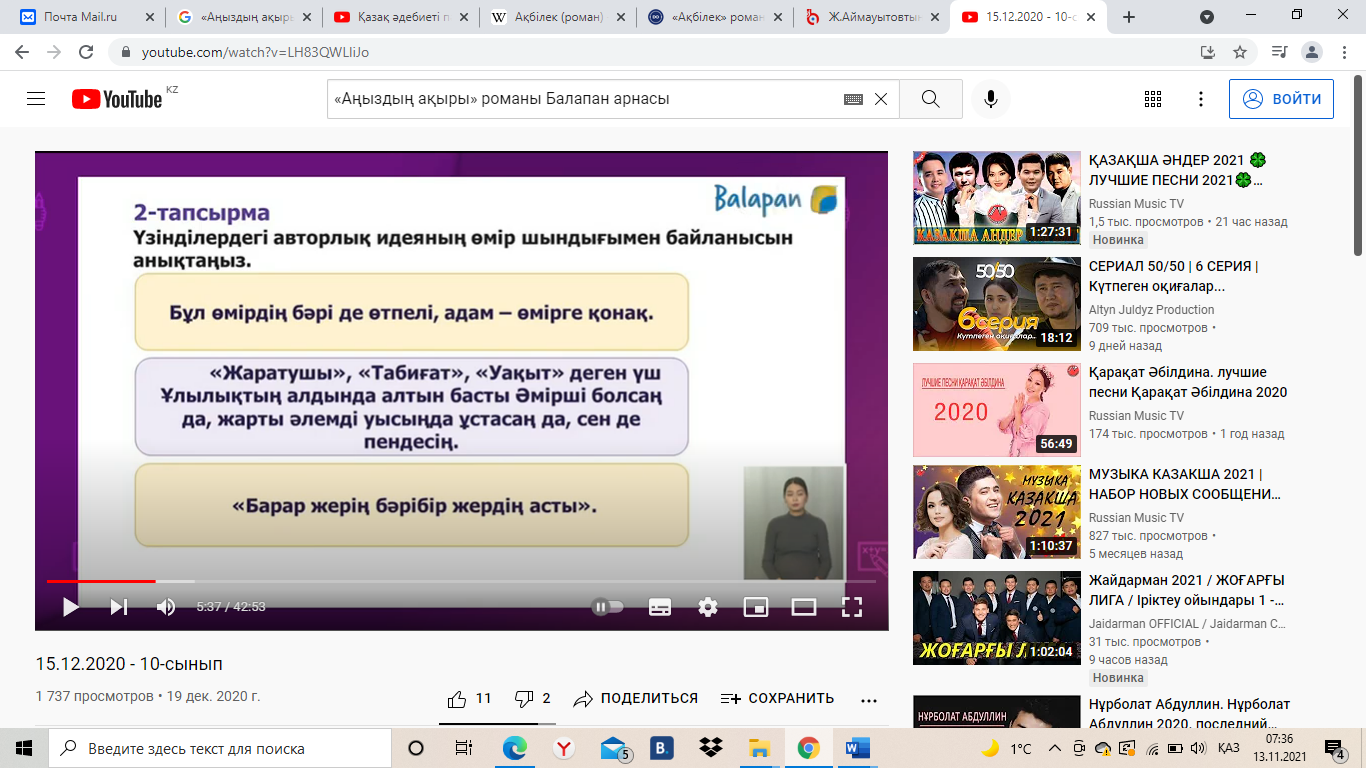Like the video with thumbs up
The image size is (1366, 768).
pos(469,699)
